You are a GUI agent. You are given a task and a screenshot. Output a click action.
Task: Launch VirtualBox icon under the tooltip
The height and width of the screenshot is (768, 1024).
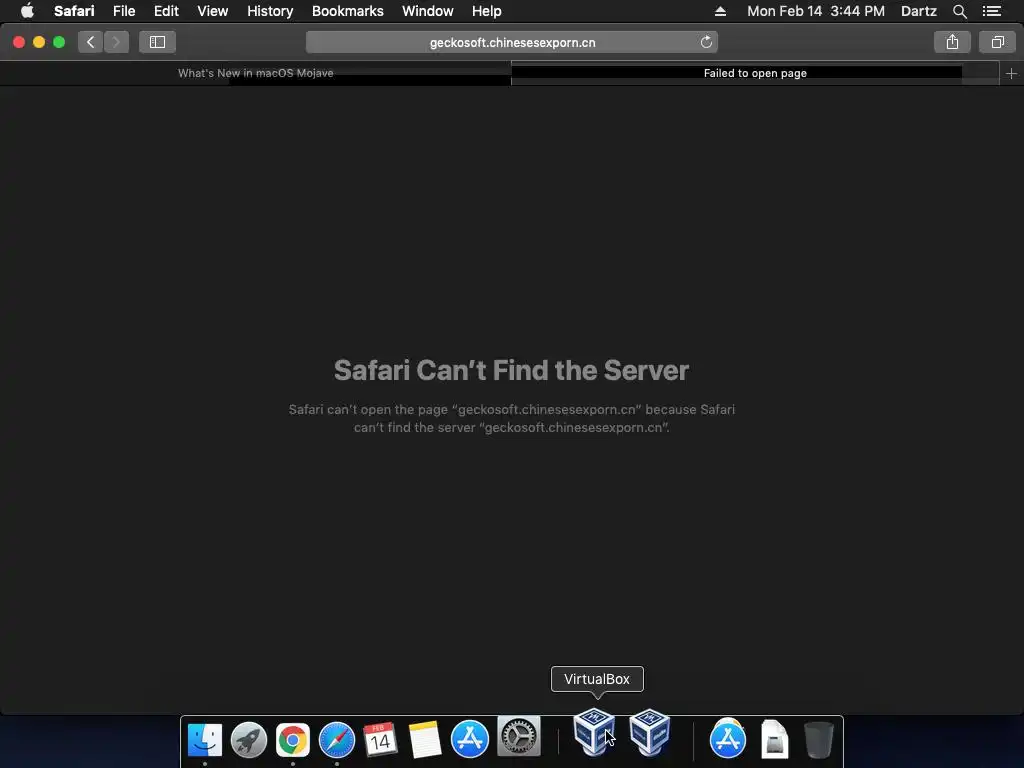(594, 731)
